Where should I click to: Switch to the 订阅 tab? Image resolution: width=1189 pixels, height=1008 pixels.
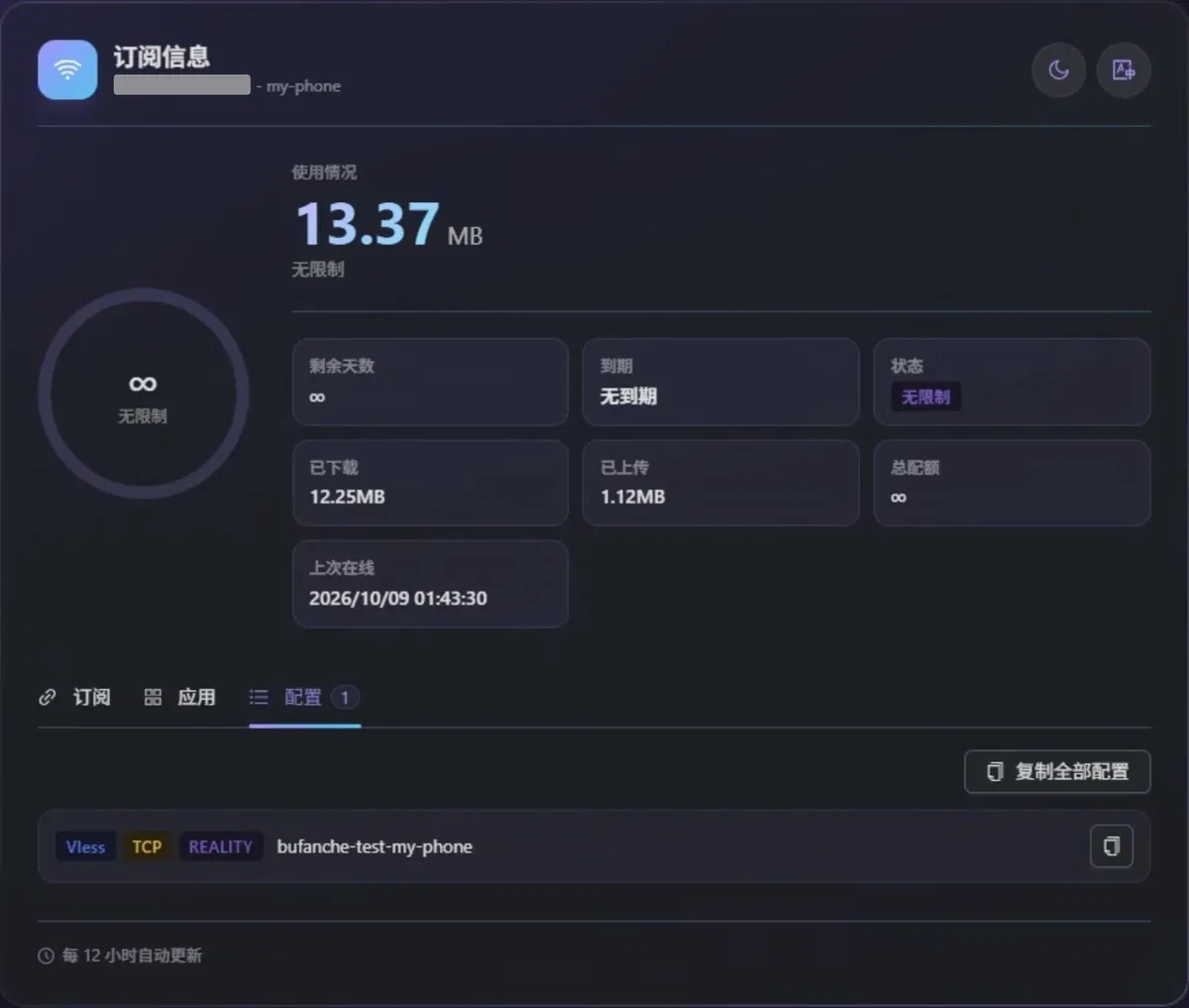[74, 698]
